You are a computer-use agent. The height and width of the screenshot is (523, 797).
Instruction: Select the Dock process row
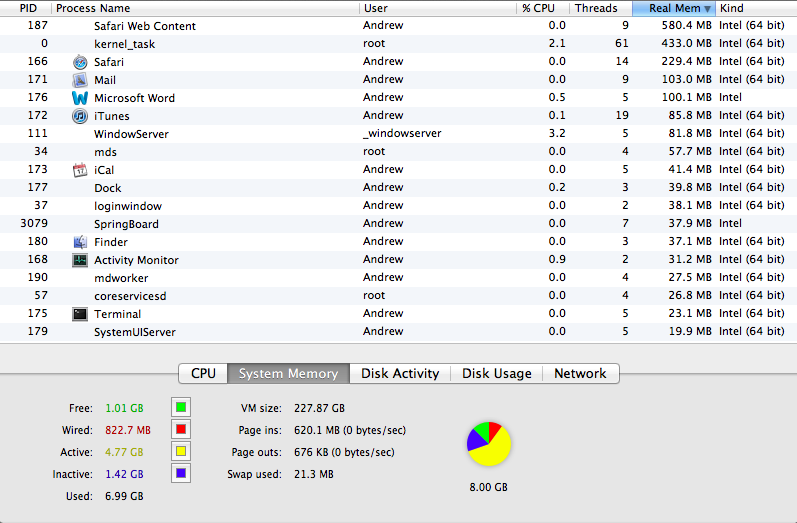coord(398,188)
